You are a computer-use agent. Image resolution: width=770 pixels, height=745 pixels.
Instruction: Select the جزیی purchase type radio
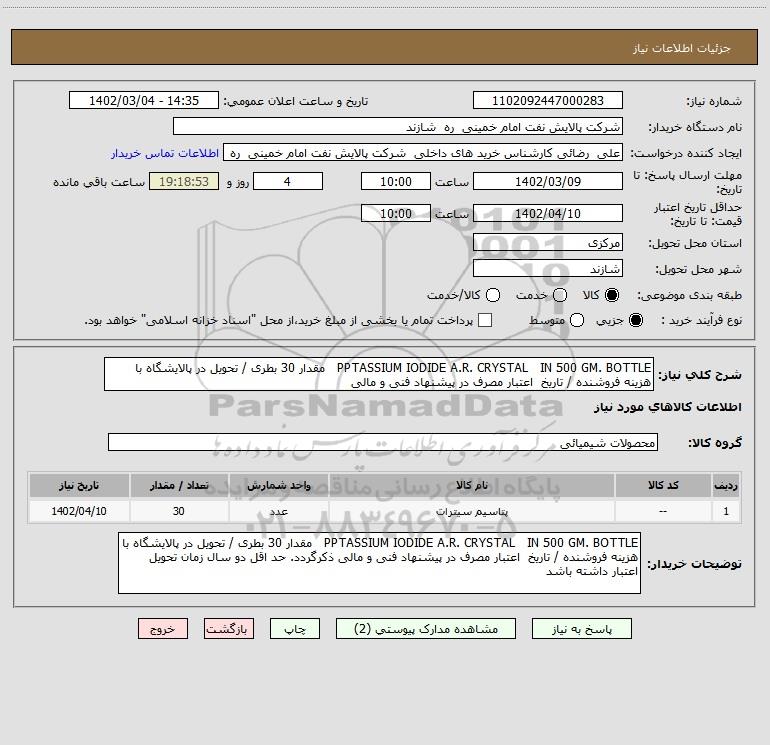click(635, 320)
